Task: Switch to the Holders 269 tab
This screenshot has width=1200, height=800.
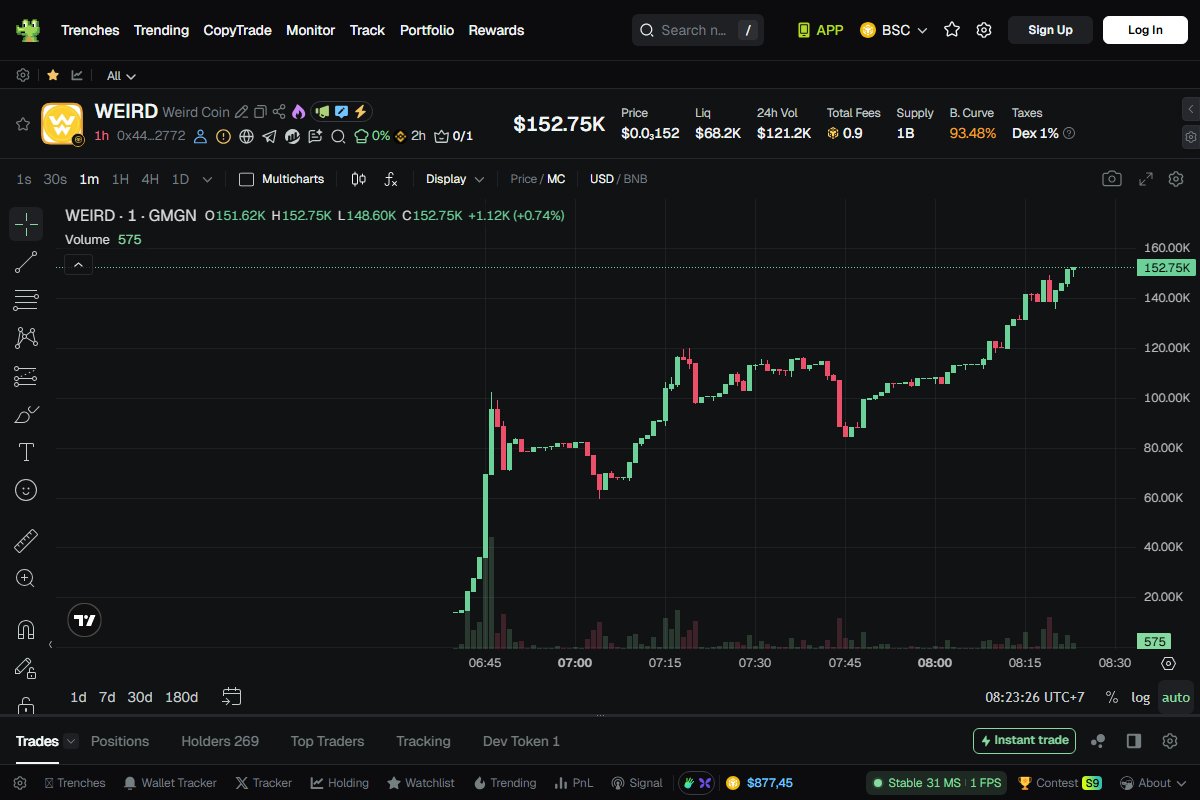Action: 220,741
